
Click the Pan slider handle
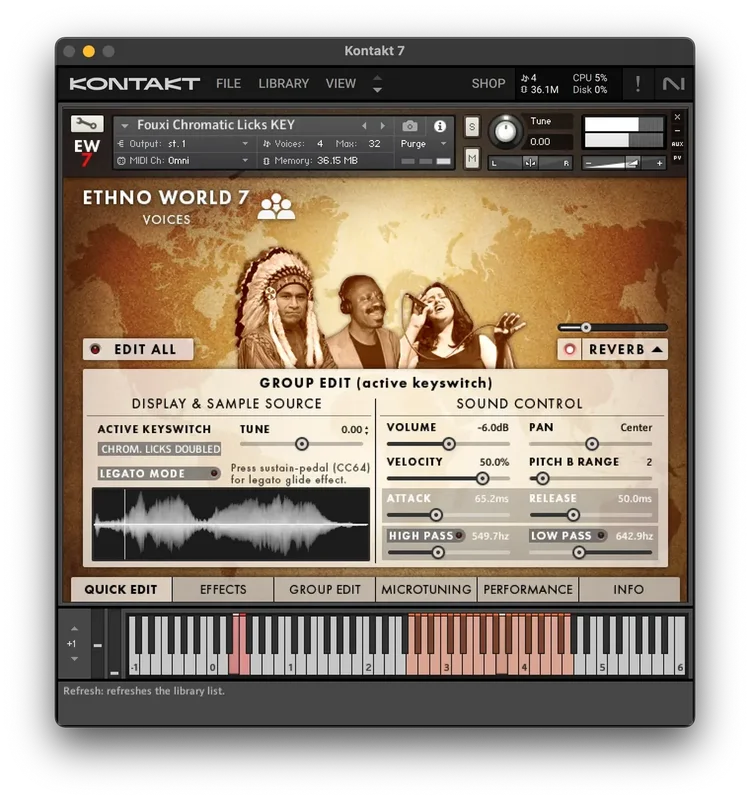pyautogui.click(x=592, y=444)
